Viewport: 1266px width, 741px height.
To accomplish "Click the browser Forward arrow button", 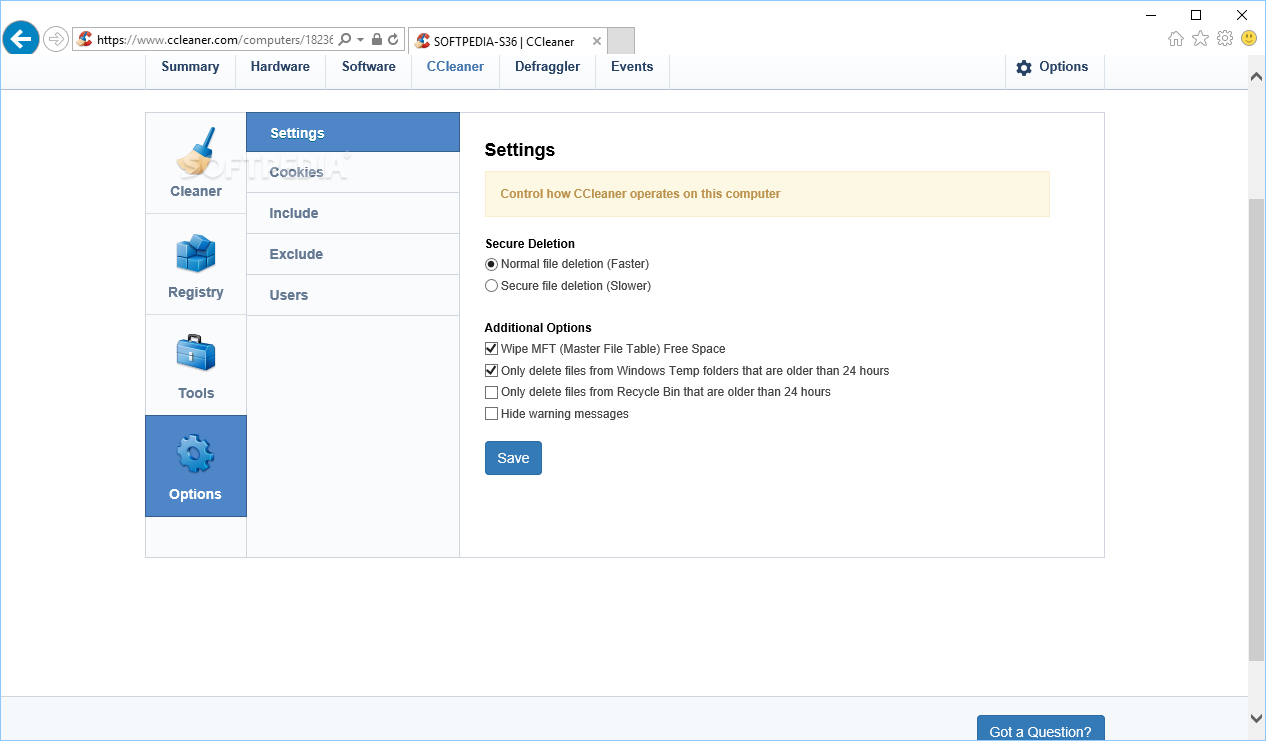I will [x=55, y=40].
